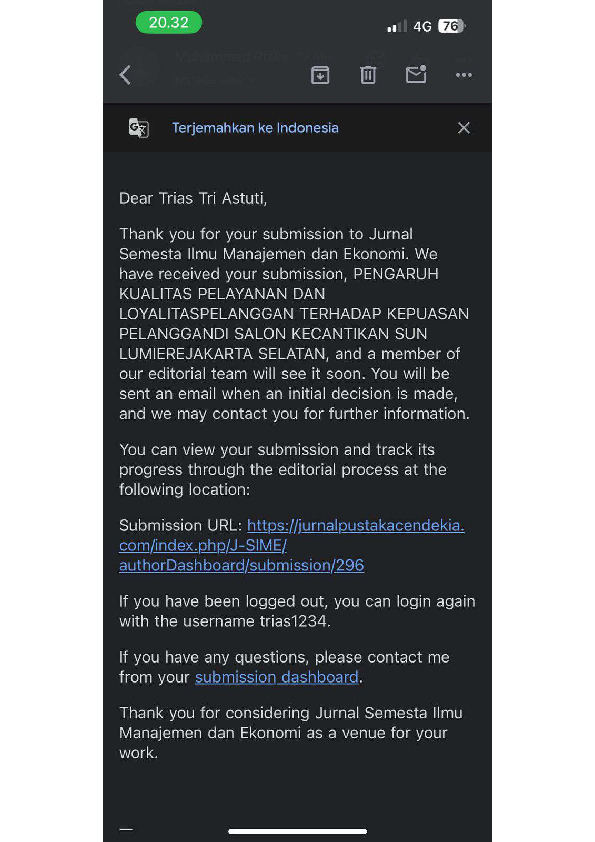Screen dimensions: 595x842
Task: Archive this email with the box-arrow icon
Action: 320,75
